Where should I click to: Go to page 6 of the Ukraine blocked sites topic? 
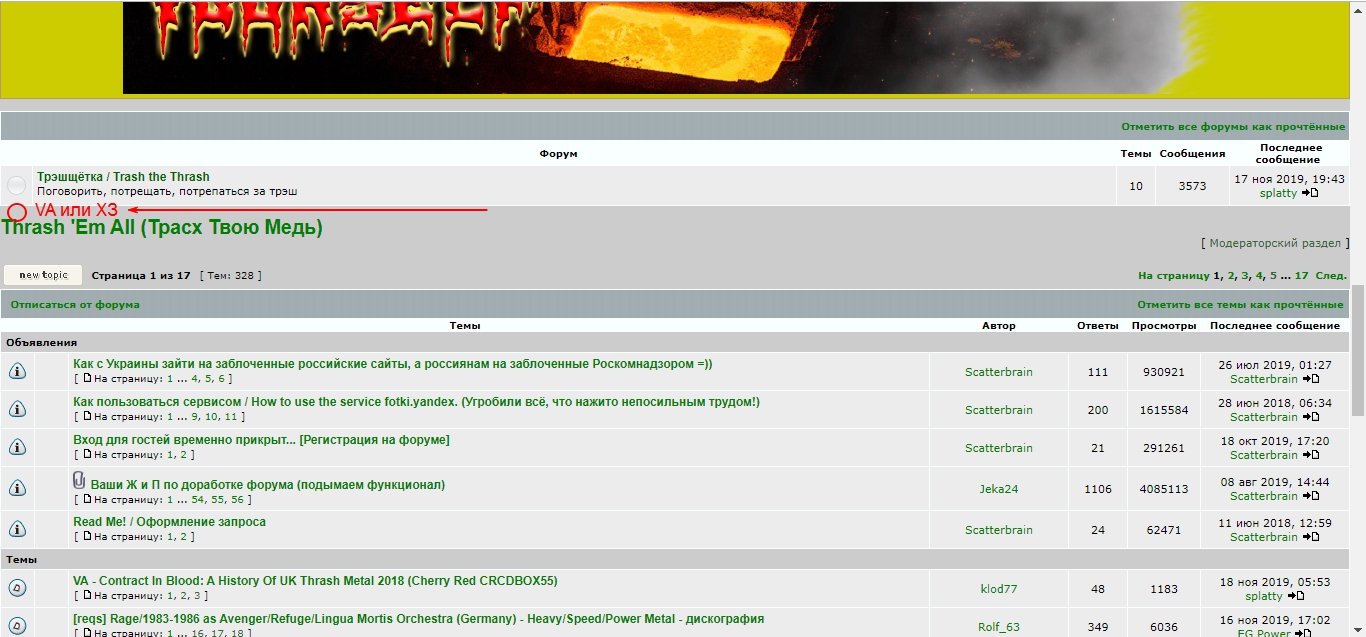coord(222,379)
